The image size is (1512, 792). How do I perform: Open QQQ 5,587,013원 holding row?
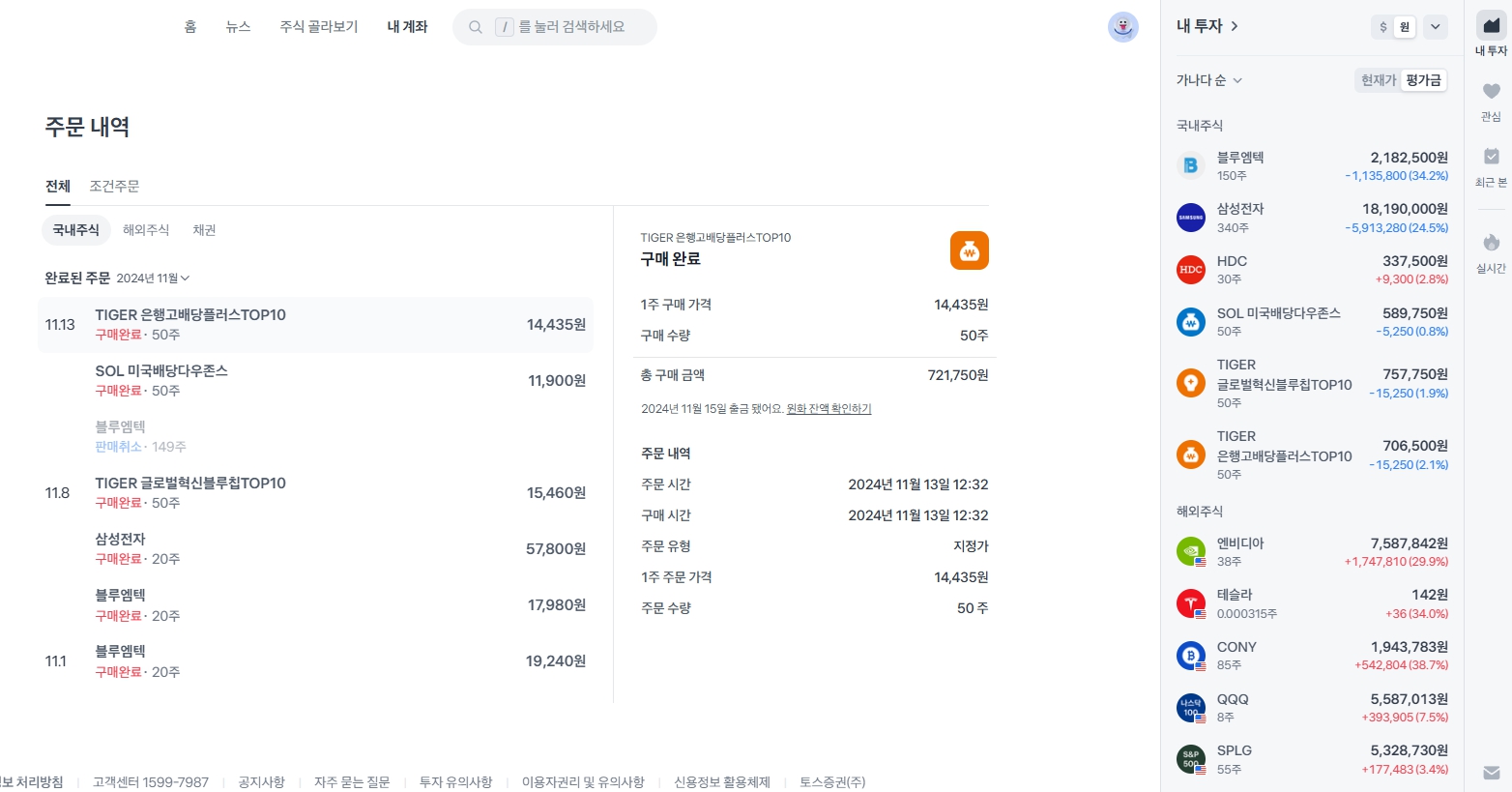1312,708
